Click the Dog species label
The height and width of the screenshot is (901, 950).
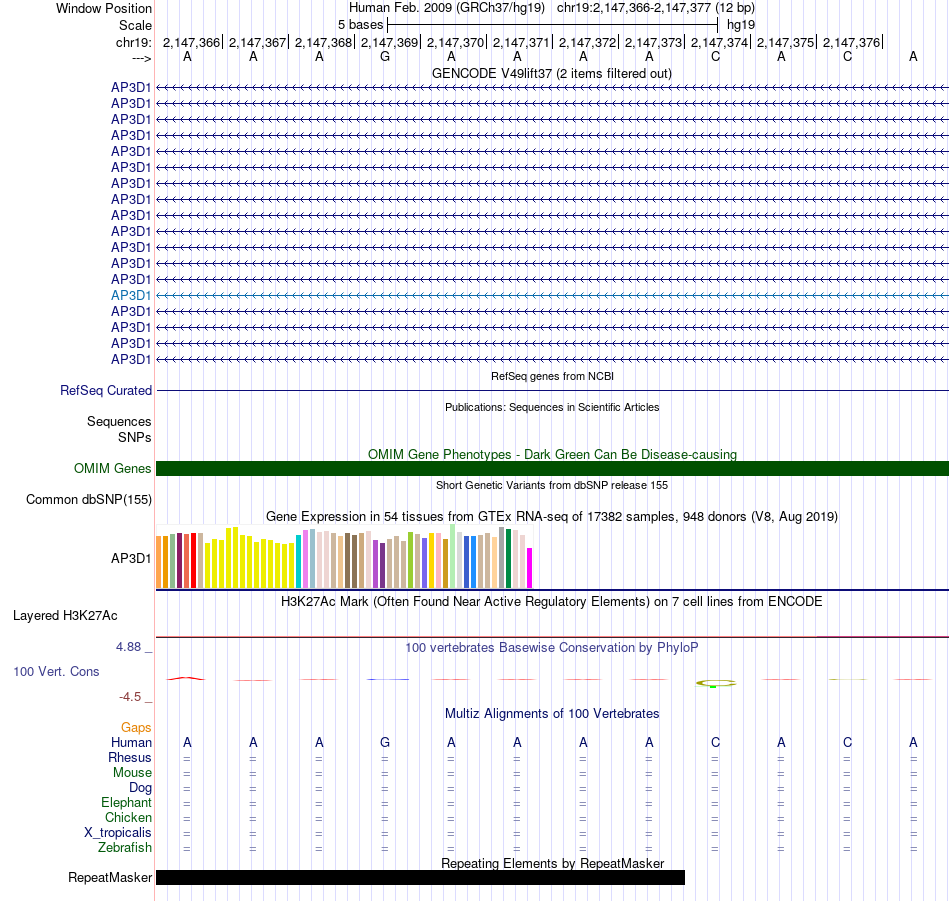tap(140, 788)
